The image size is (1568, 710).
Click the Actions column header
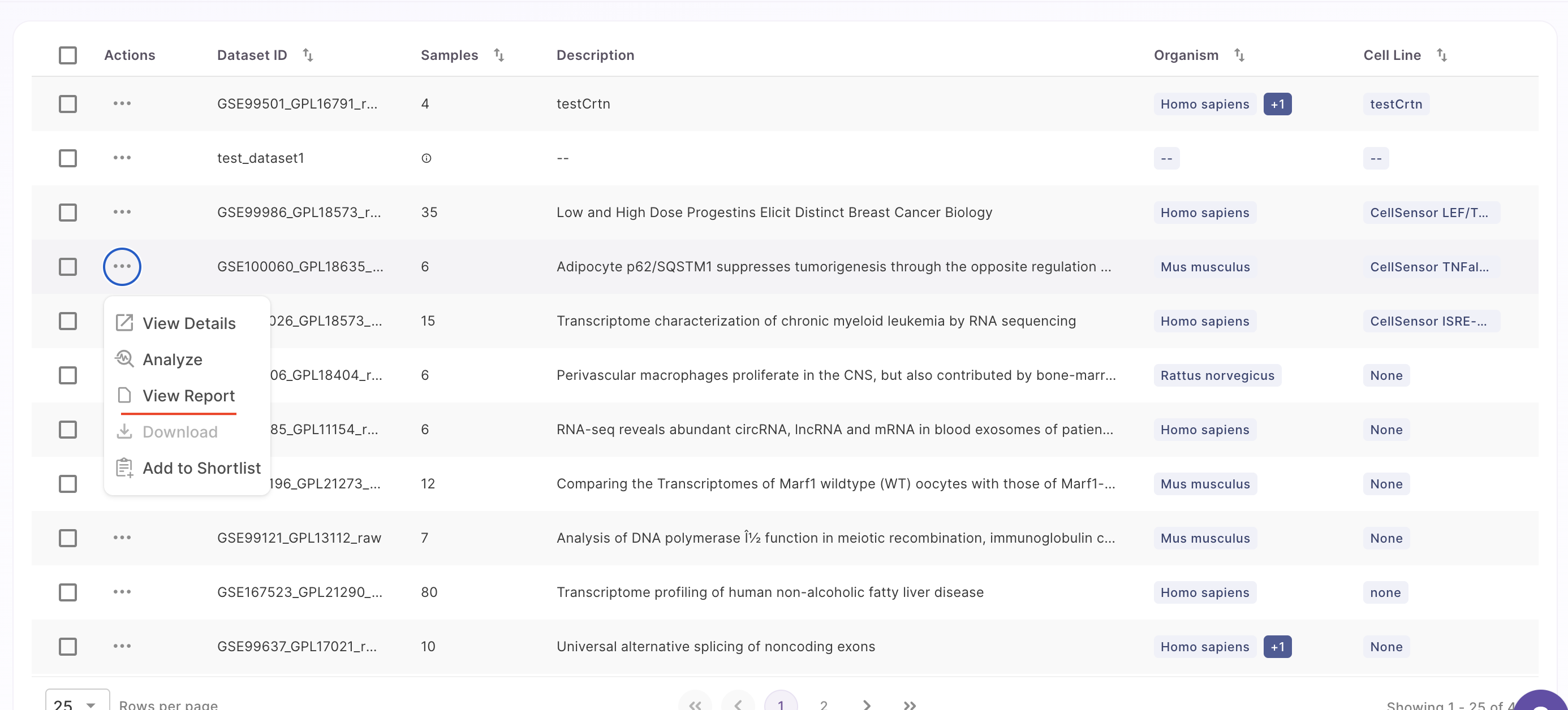pos(130,55)
